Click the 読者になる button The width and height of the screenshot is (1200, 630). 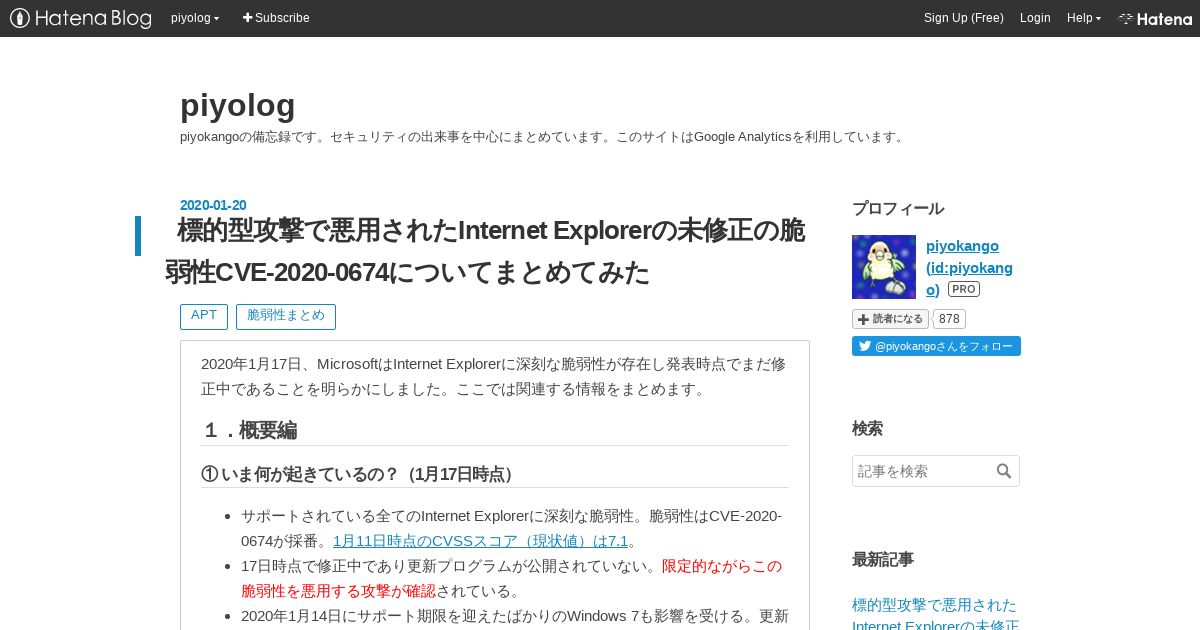click(890, 319)
